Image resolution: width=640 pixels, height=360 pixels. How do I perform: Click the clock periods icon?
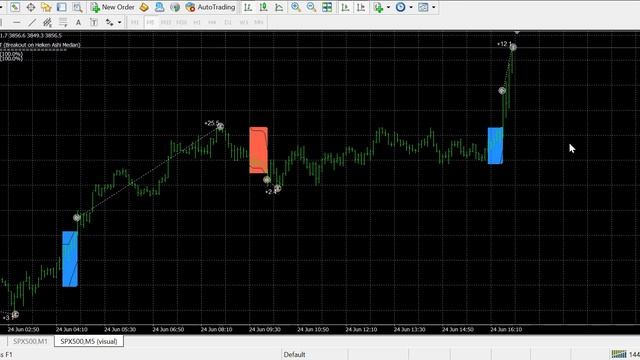click(401, 7)
